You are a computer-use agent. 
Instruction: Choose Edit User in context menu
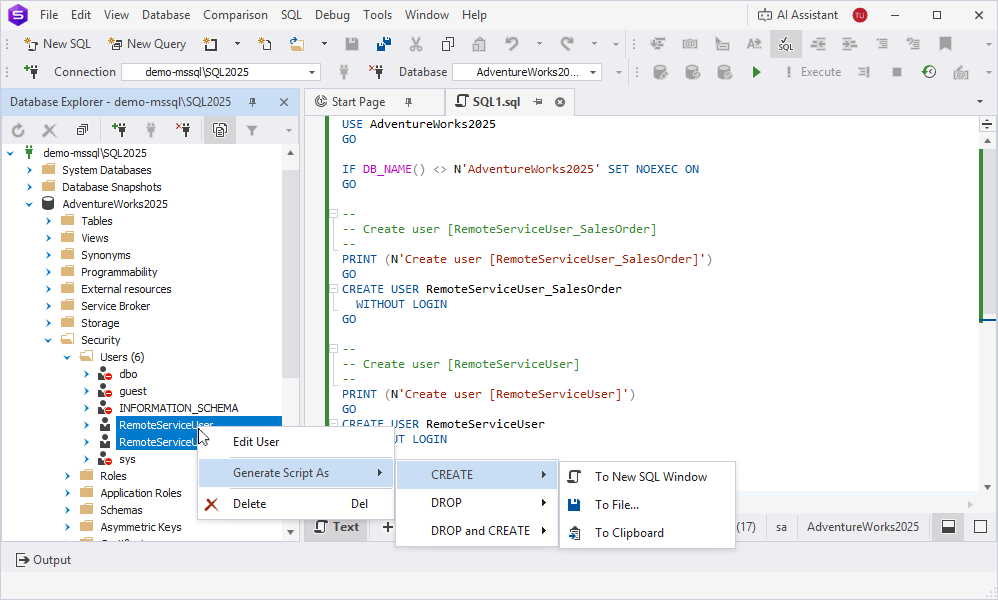tap(296, 442)
